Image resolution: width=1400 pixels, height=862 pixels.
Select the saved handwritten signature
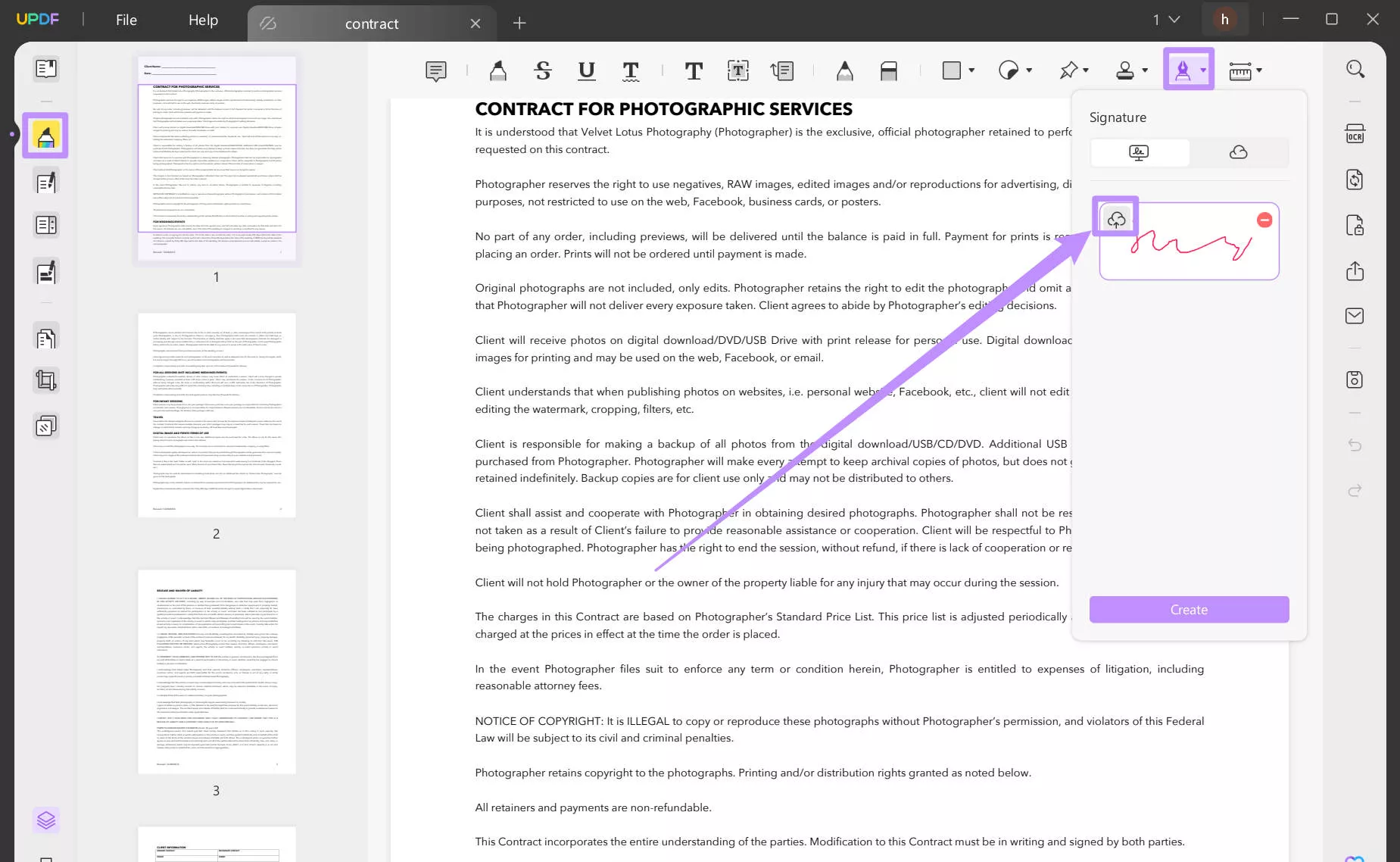(1189, 241)
